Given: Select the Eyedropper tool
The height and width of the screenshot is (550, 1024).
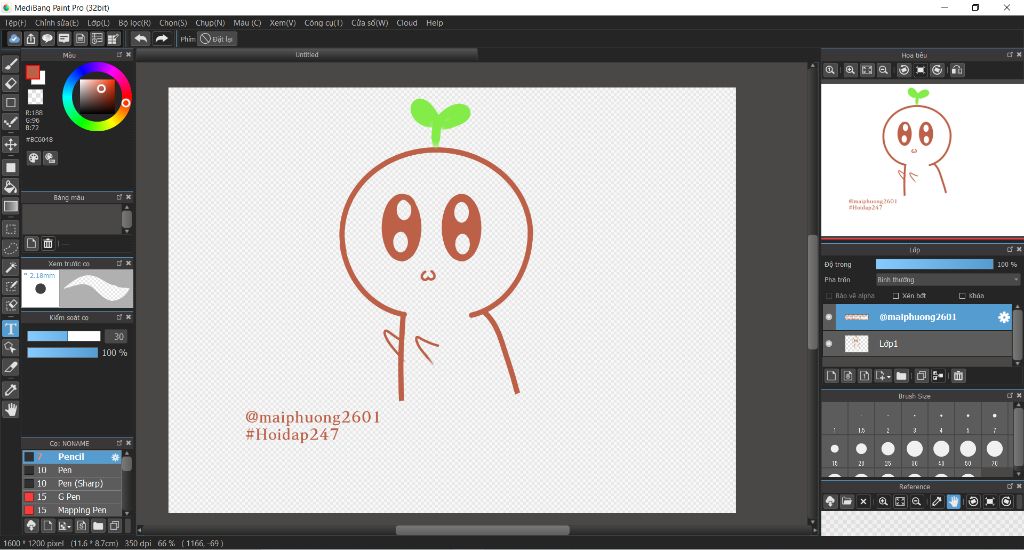Looking at the screenshot, I should tap(10, 390).
